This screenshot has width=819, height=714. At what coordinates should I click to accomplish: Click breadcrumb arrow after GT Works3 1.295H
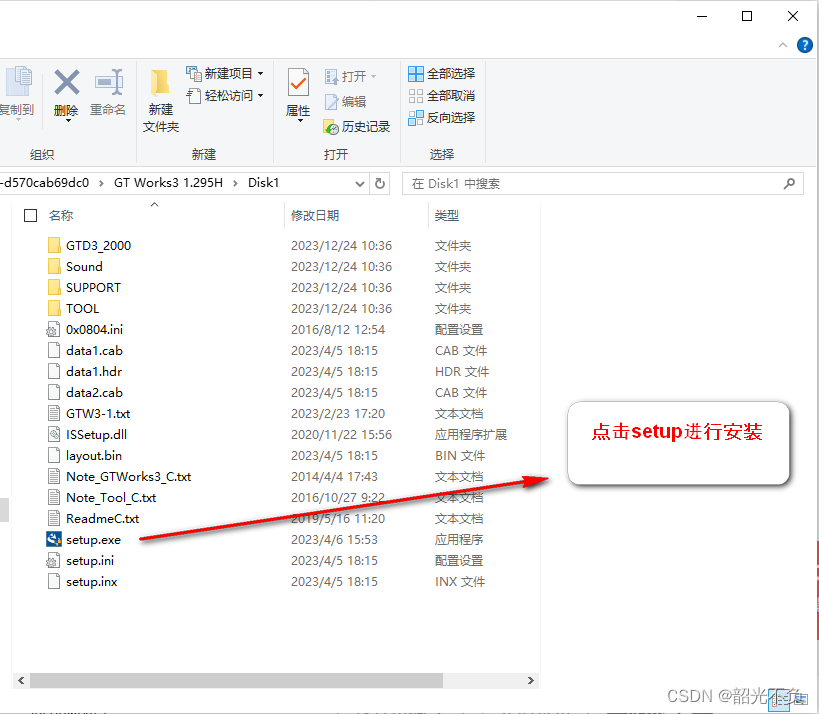(x=236, y=183)
